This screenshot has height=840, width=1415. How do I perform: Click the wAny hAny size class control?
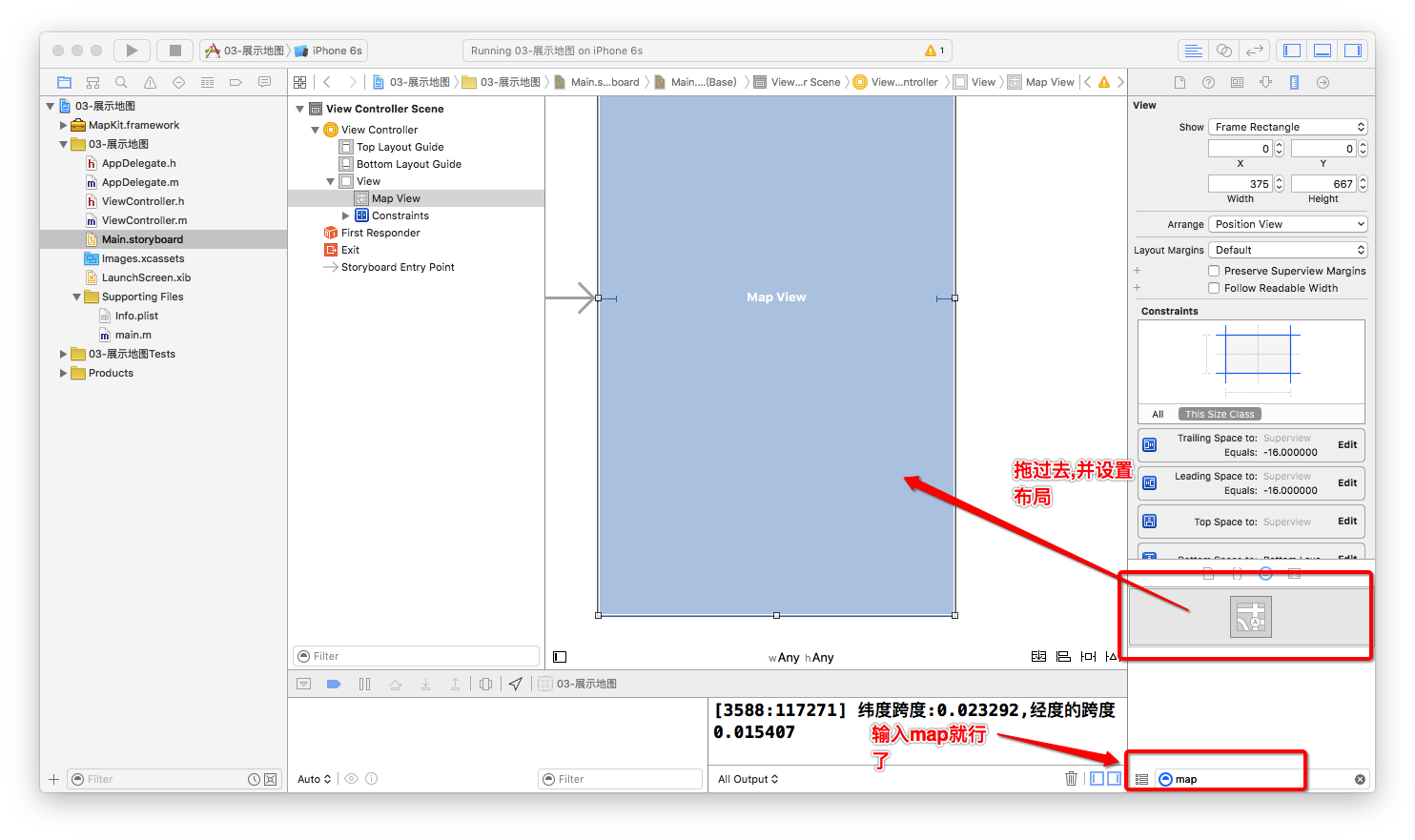pyautogui.click(x=801, y=657)
